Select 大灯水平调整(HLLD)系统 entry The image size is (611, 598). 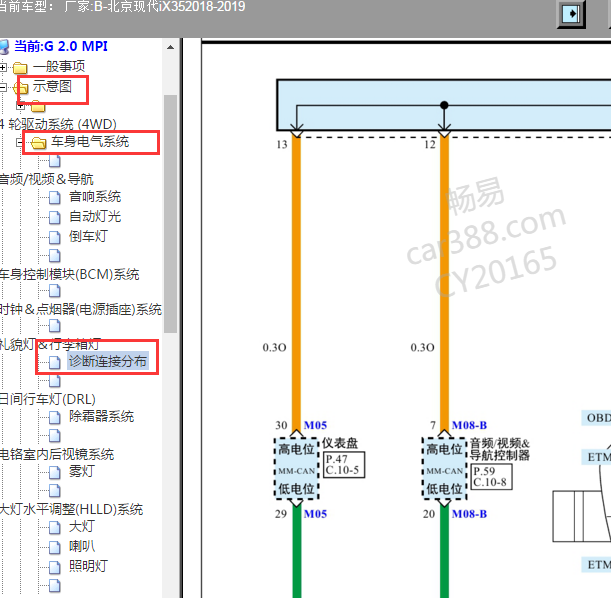tap(71, 509)
